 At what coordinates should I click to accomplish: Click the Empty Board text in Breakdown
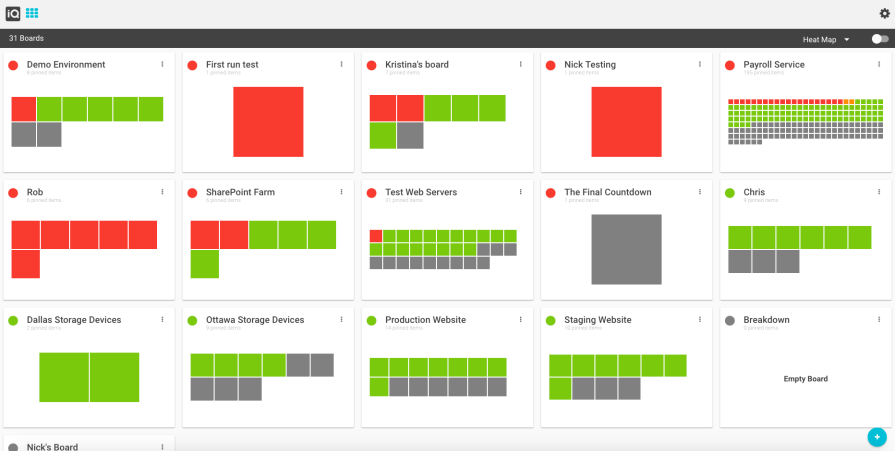(x=805, y=378)
